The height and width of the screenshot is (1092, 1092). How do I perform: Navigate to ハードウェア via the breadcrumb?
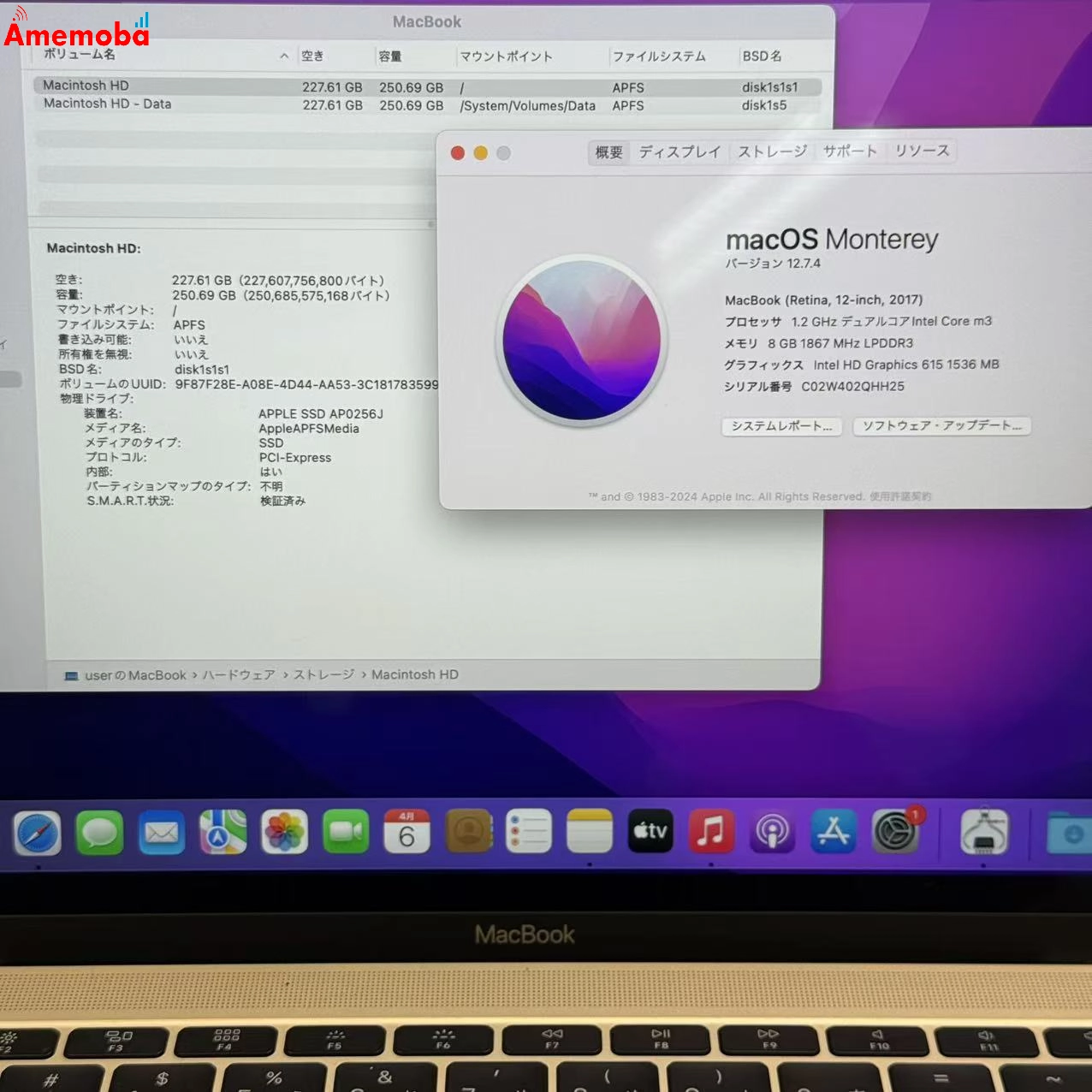[x=237, y=674]
